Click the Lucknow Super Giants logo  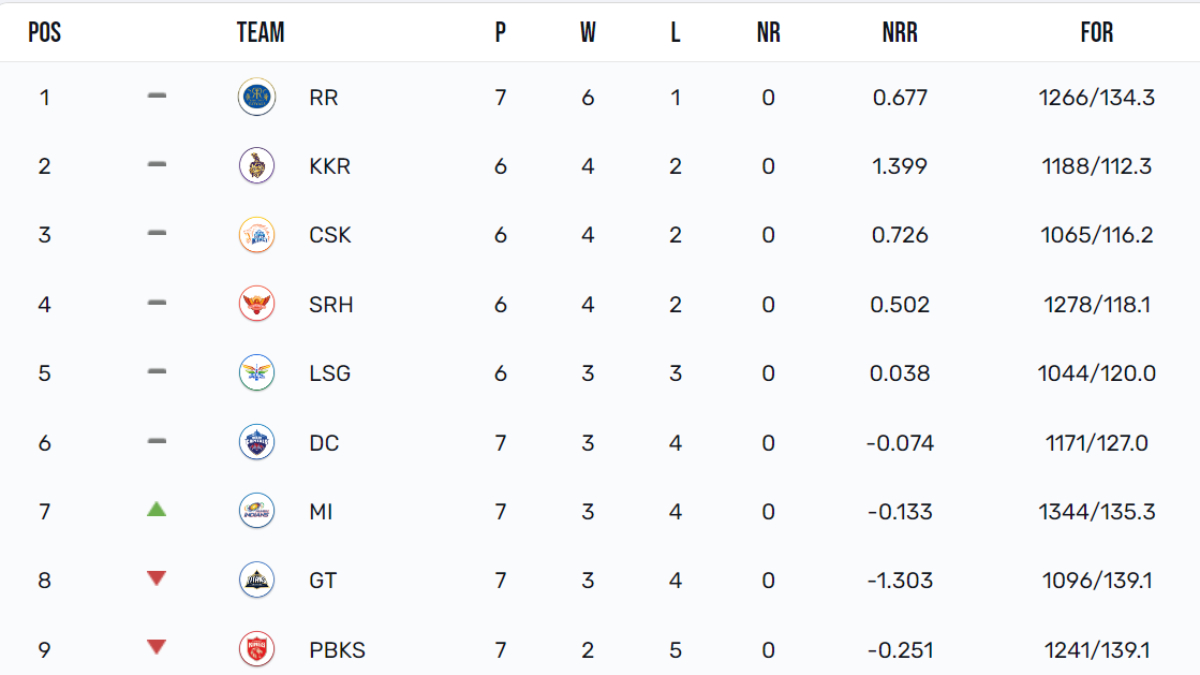(x=257, y=373)
